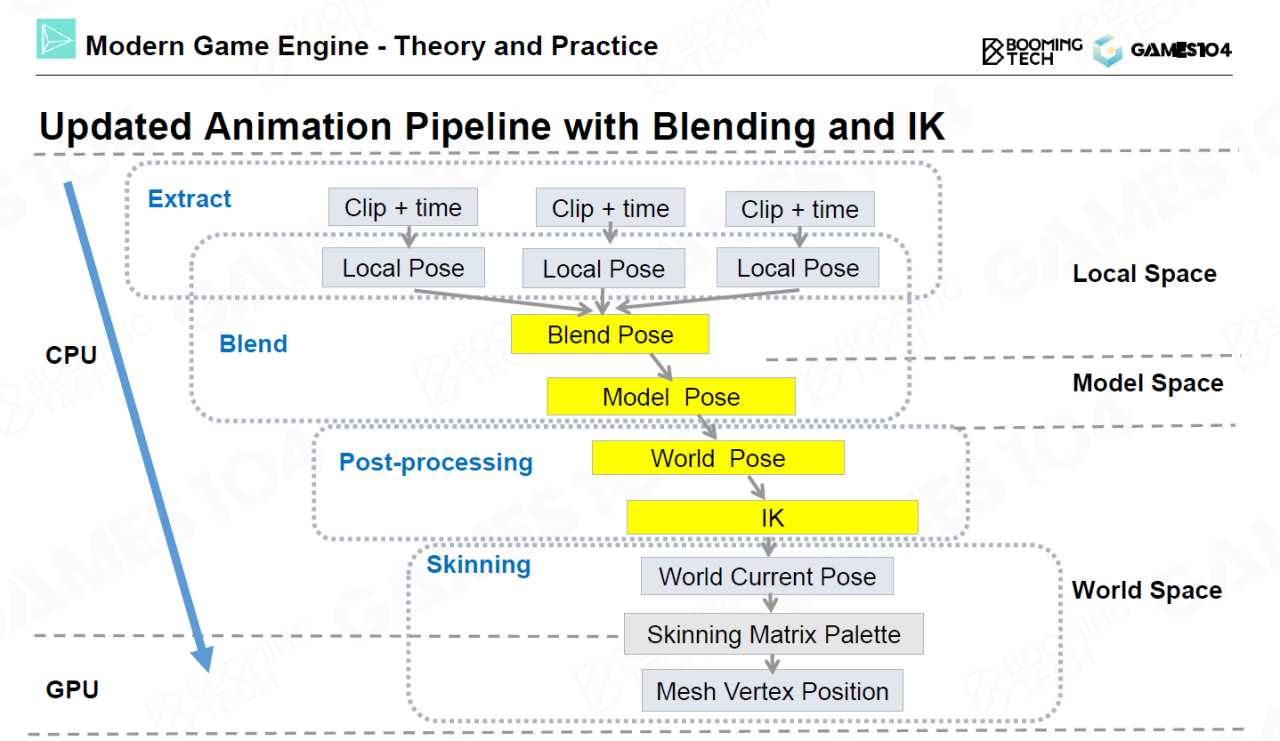Select the World Current Pose box
The width and height of the screenshot is (1280, 741).
767,577
